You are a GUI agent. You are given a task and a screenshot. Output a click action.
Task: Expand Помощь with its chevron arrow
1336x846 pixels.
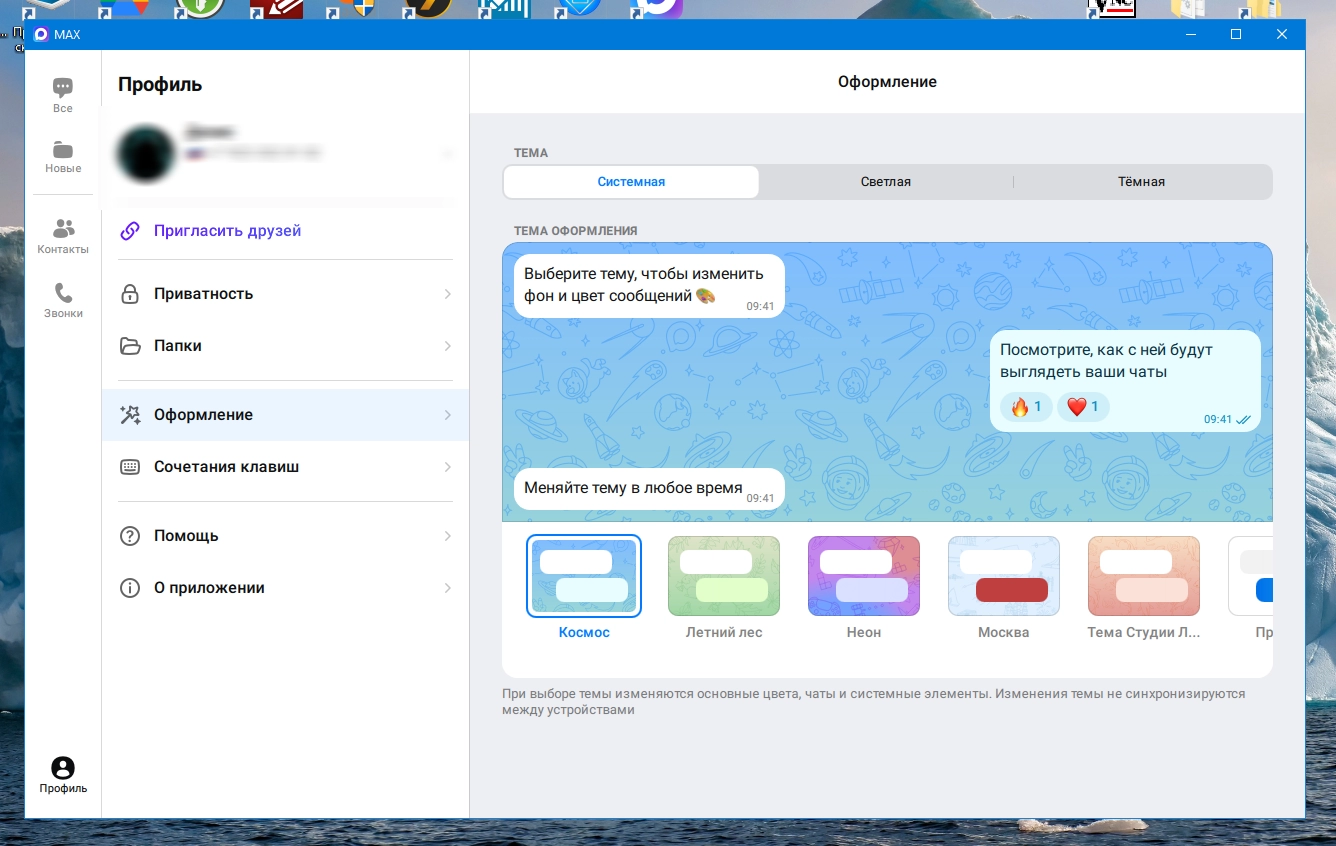(x=448, y=536)
